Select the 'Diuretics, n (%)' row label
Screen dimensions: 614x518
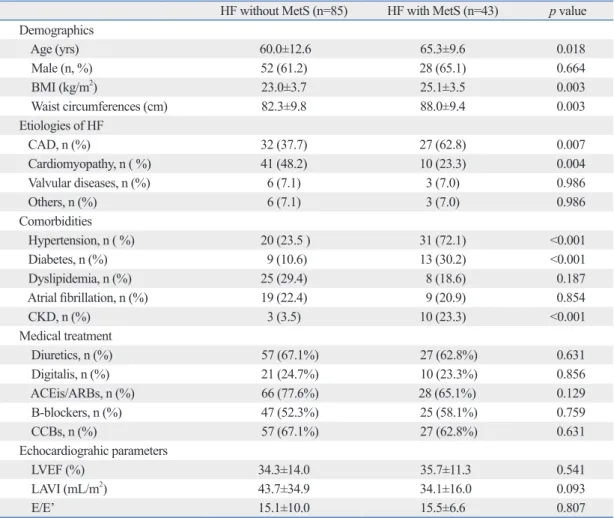[72, 356]
